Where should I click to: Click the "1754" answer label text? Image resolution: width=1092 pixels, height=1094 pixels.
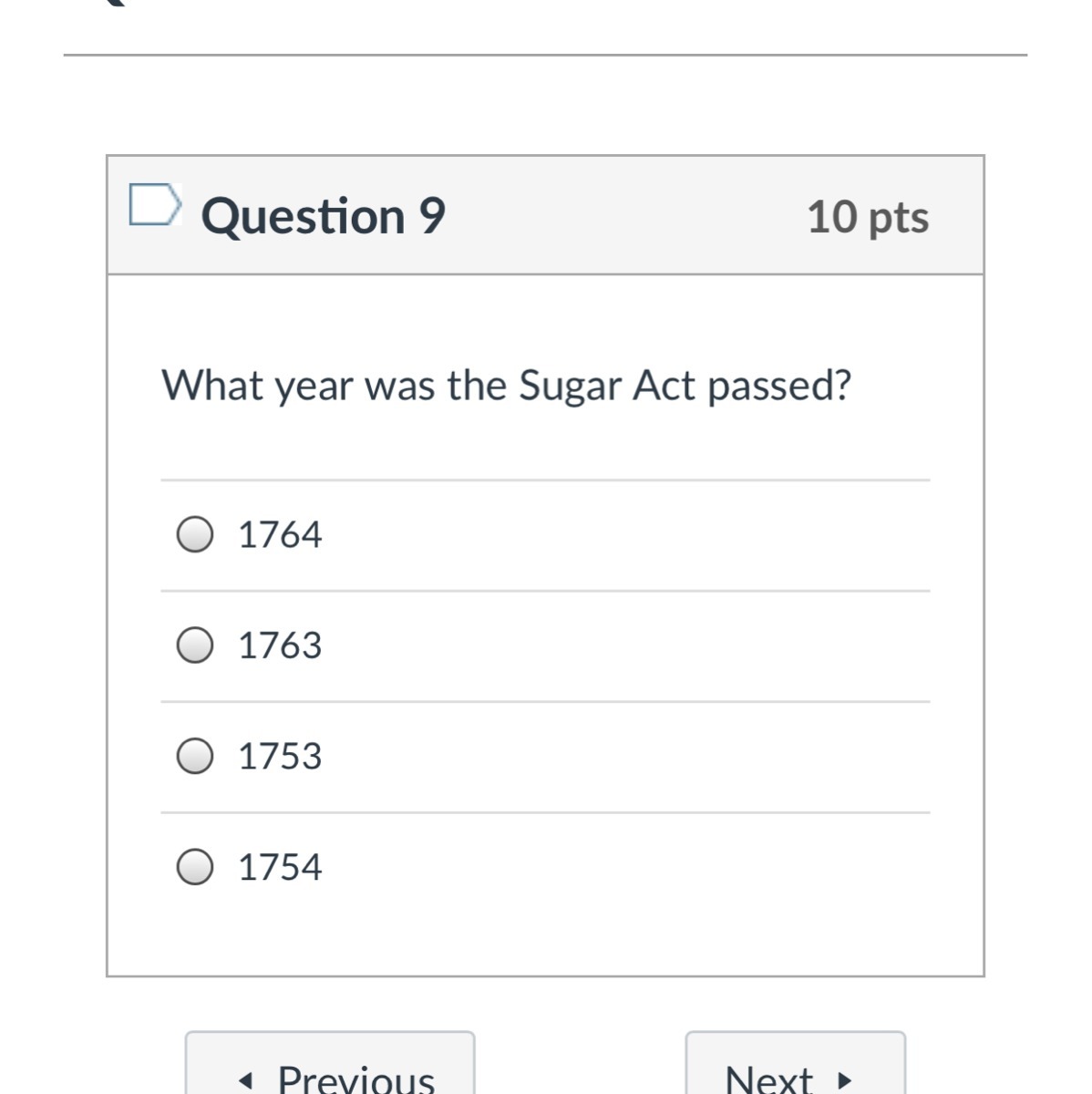tap(280, 867)
